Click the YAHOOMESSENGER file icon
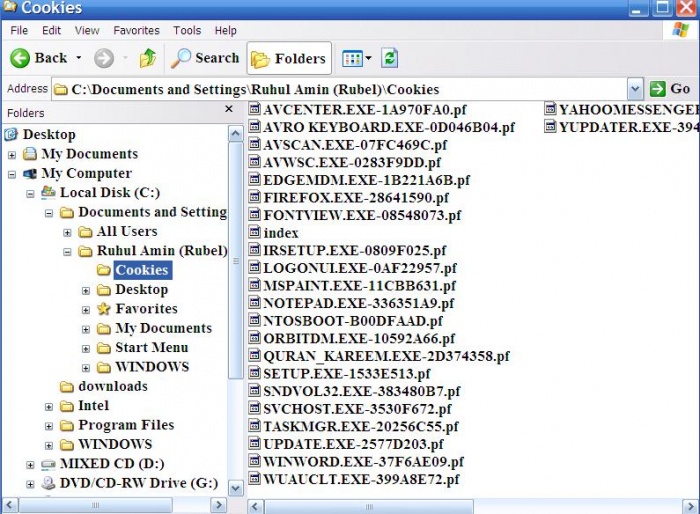This screenshot has width=700, height=514. [x=550, y=109]
